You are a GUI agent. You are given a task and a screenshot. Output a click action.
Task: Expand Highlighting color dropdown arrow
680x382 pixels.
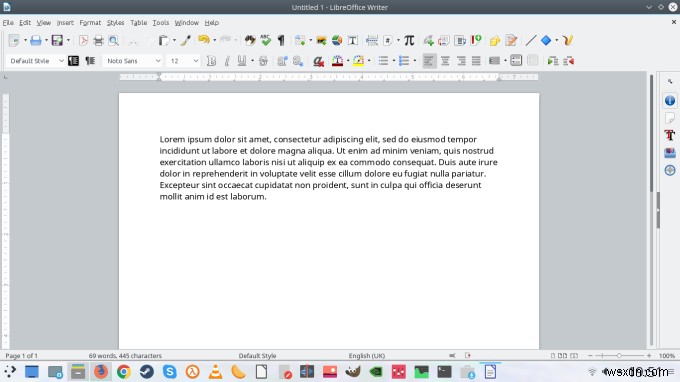(369, 61)
